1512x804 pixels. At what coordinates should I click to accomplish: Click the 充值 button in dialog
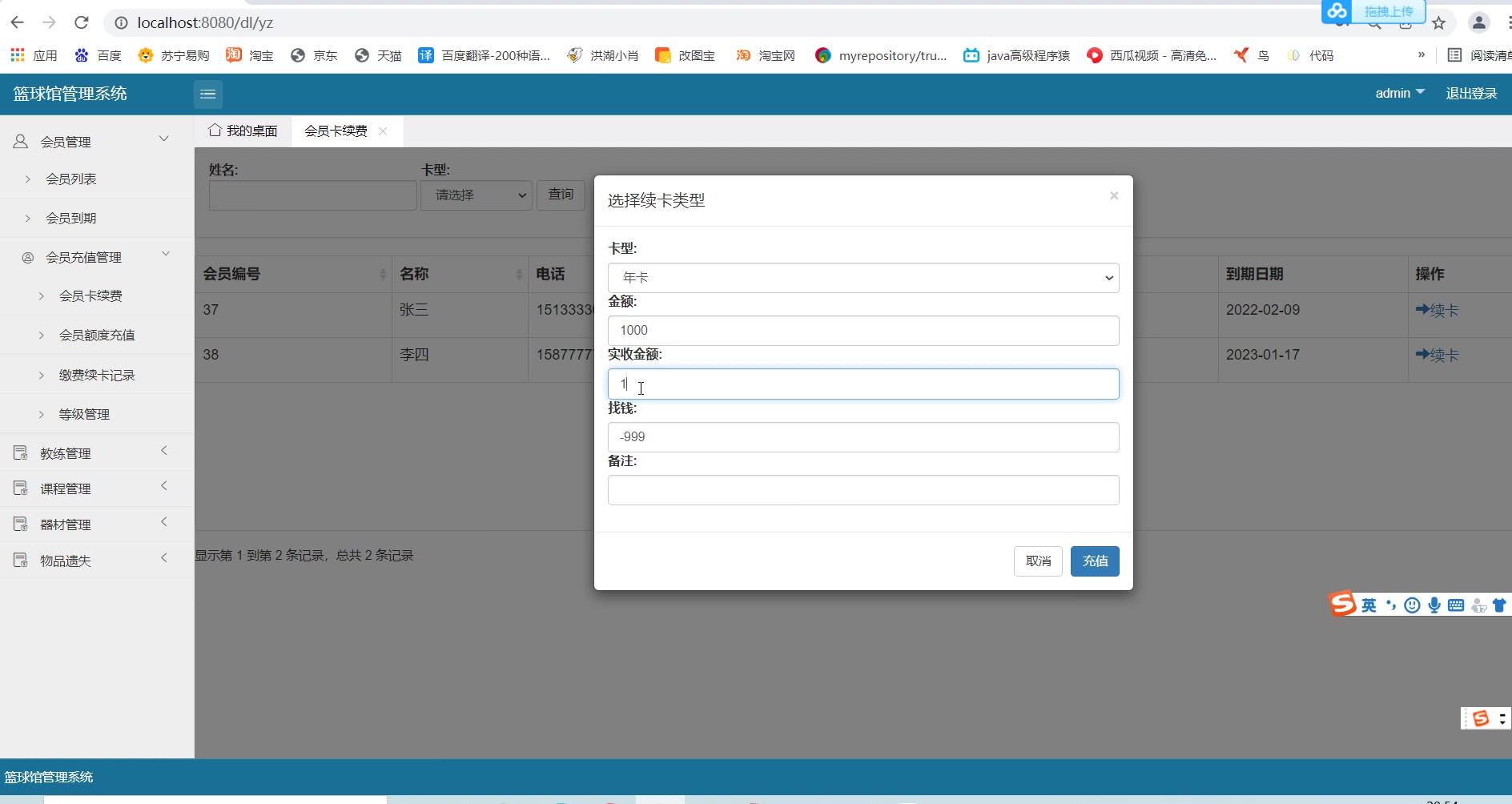click(x=1094, y=561)
